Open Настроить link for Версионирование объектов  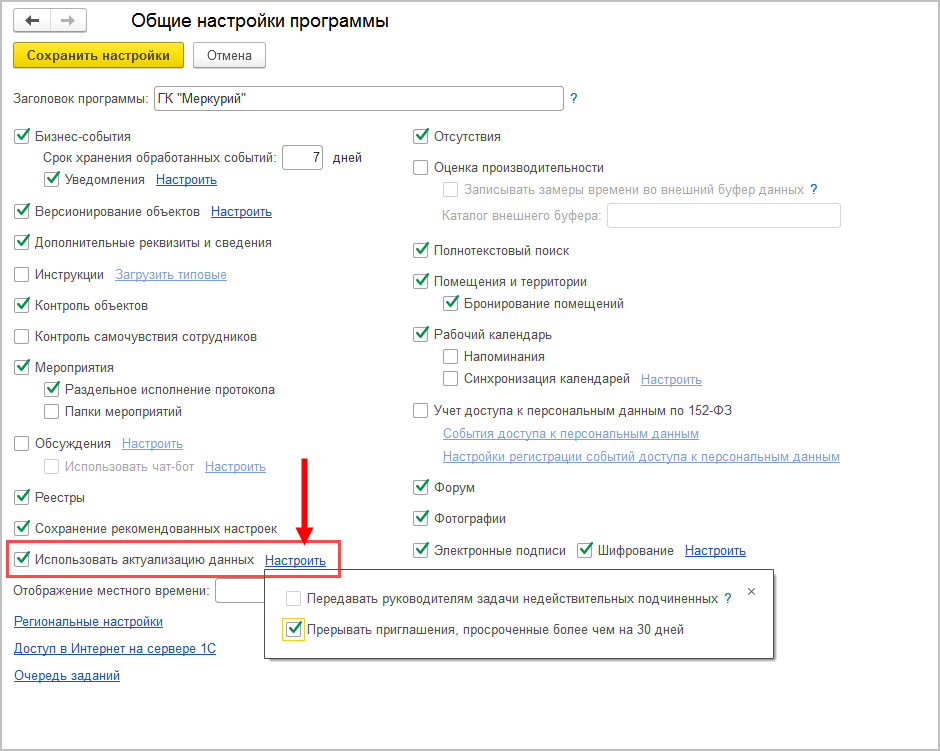(241, 211)
